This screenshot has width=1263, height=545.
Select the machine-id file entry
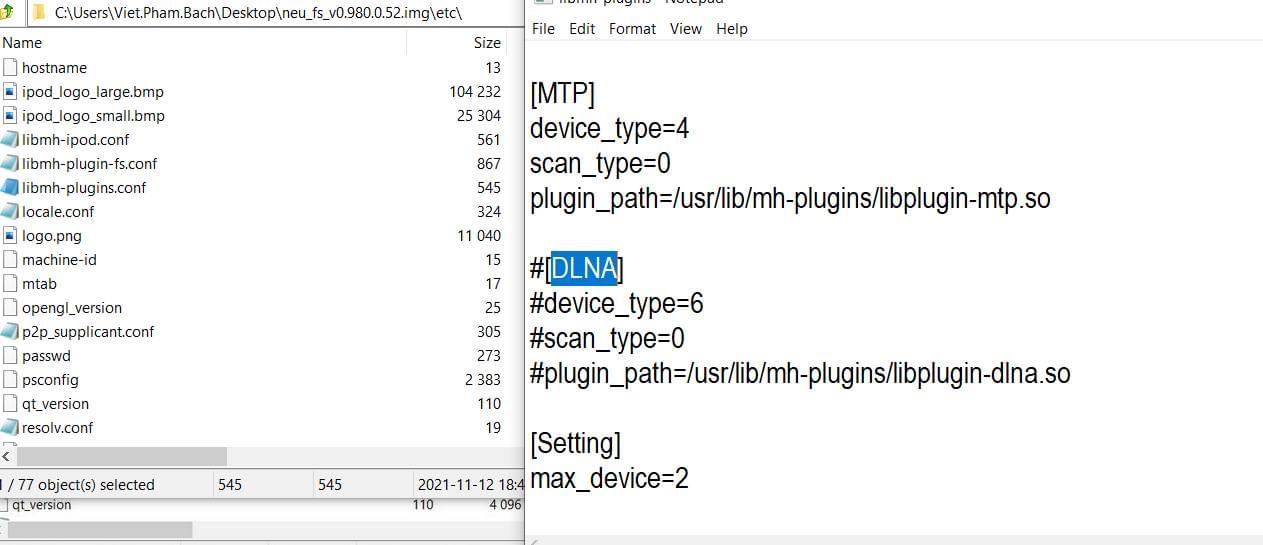58,260
